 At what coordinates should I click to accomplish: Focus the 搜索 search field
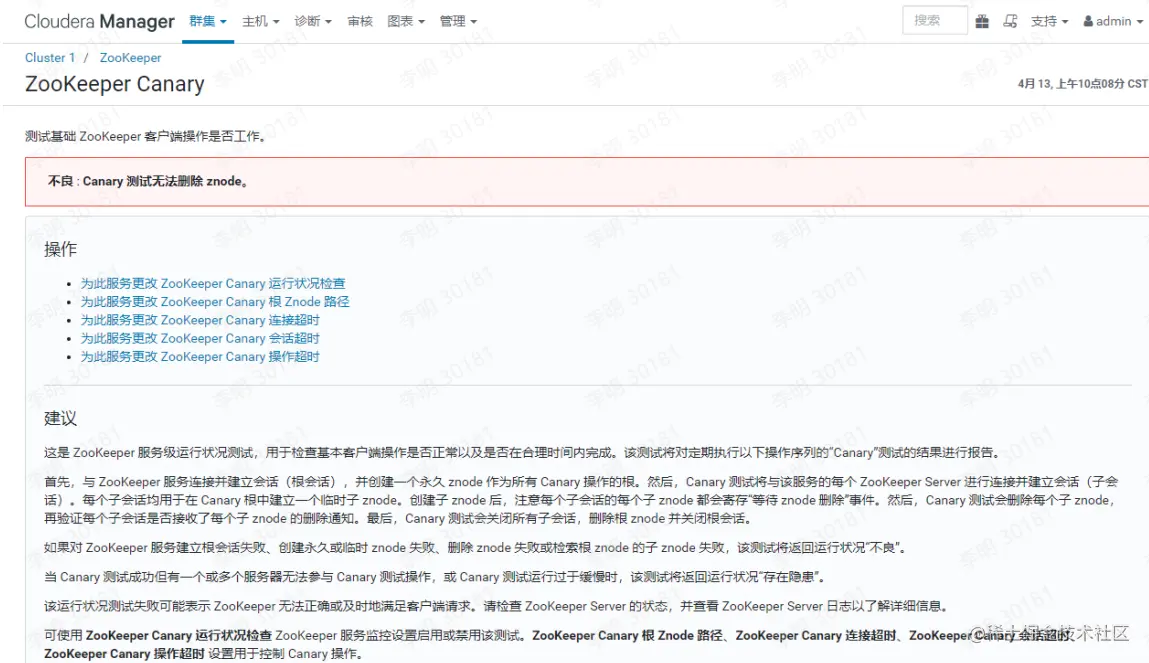click(934, 21)
